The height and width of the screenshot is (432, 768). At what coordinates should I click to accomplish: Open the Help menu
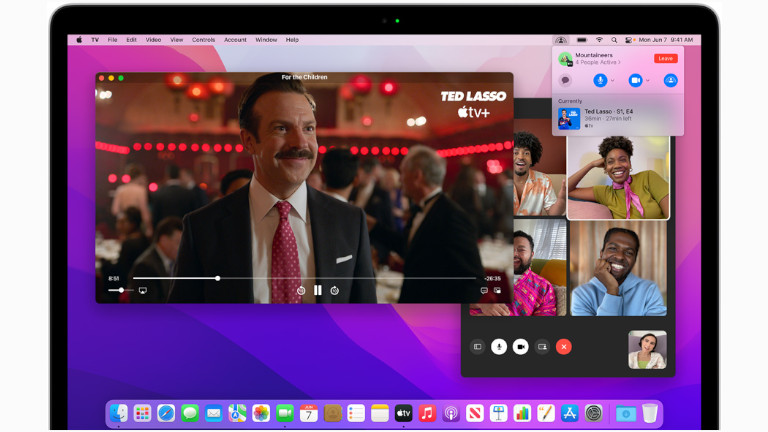(x=292, y=40)
